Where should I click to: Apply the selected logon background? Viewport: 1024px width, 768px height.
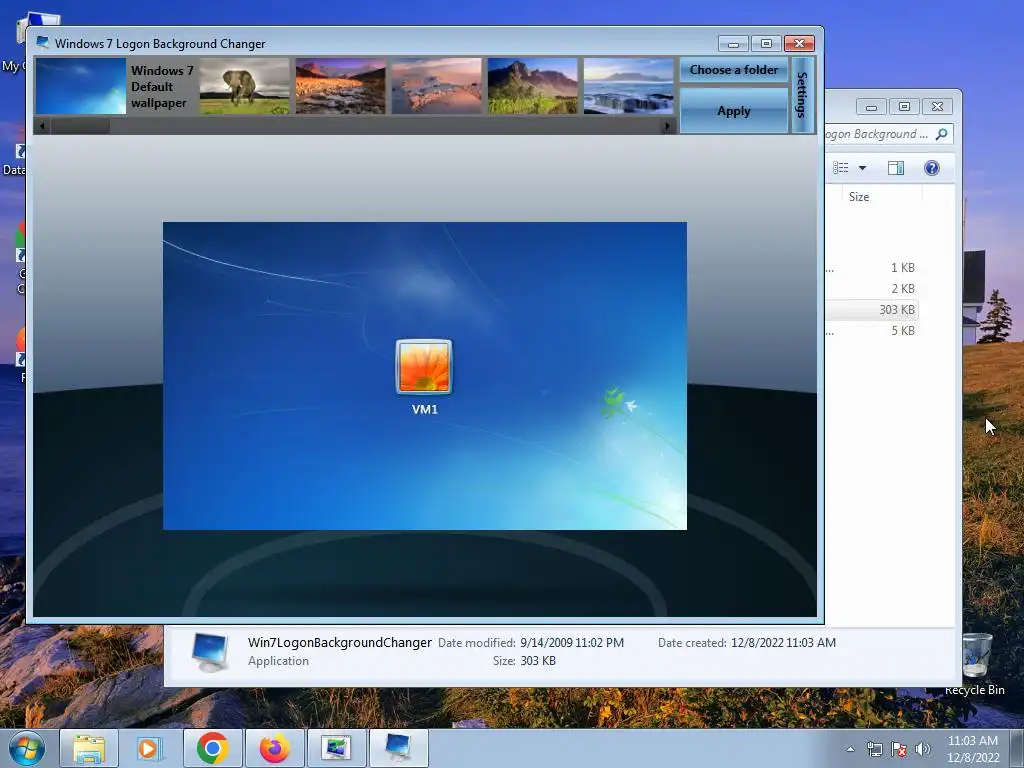tap(733, 111)
